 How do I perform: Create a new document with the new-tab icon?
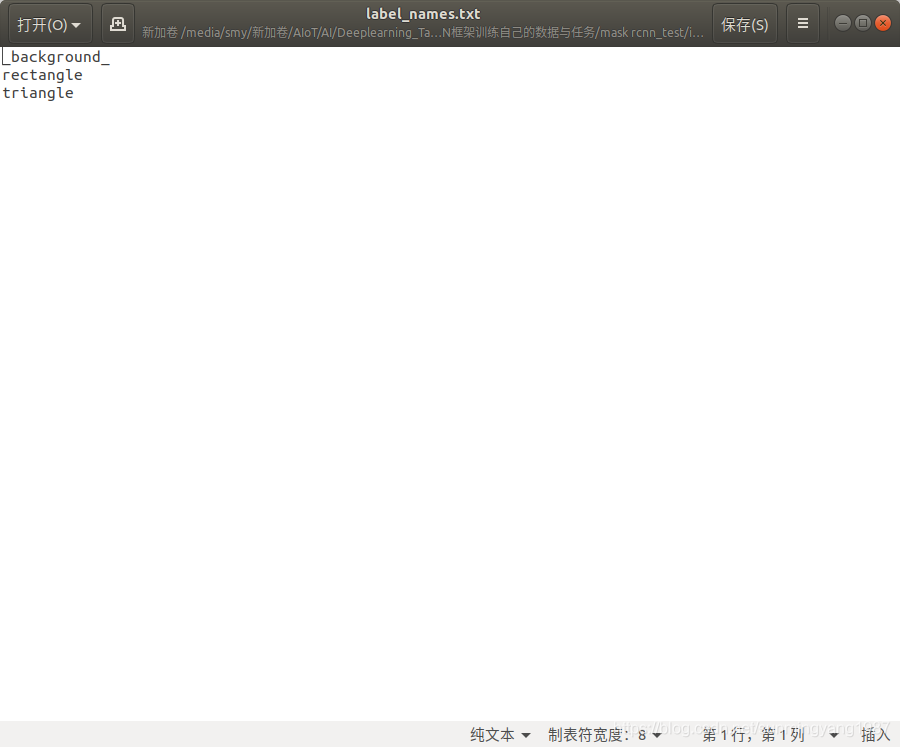118,24
